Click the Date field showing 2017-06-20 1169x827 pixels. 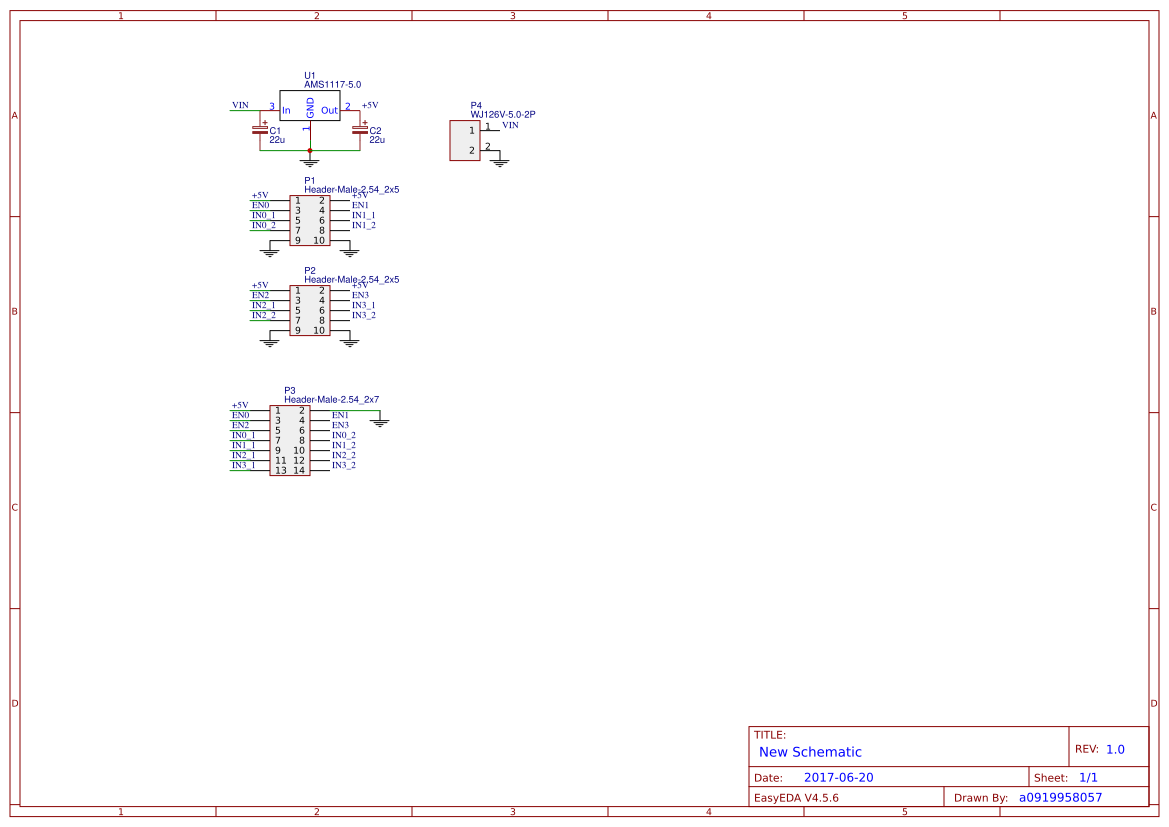coord(840,777)
